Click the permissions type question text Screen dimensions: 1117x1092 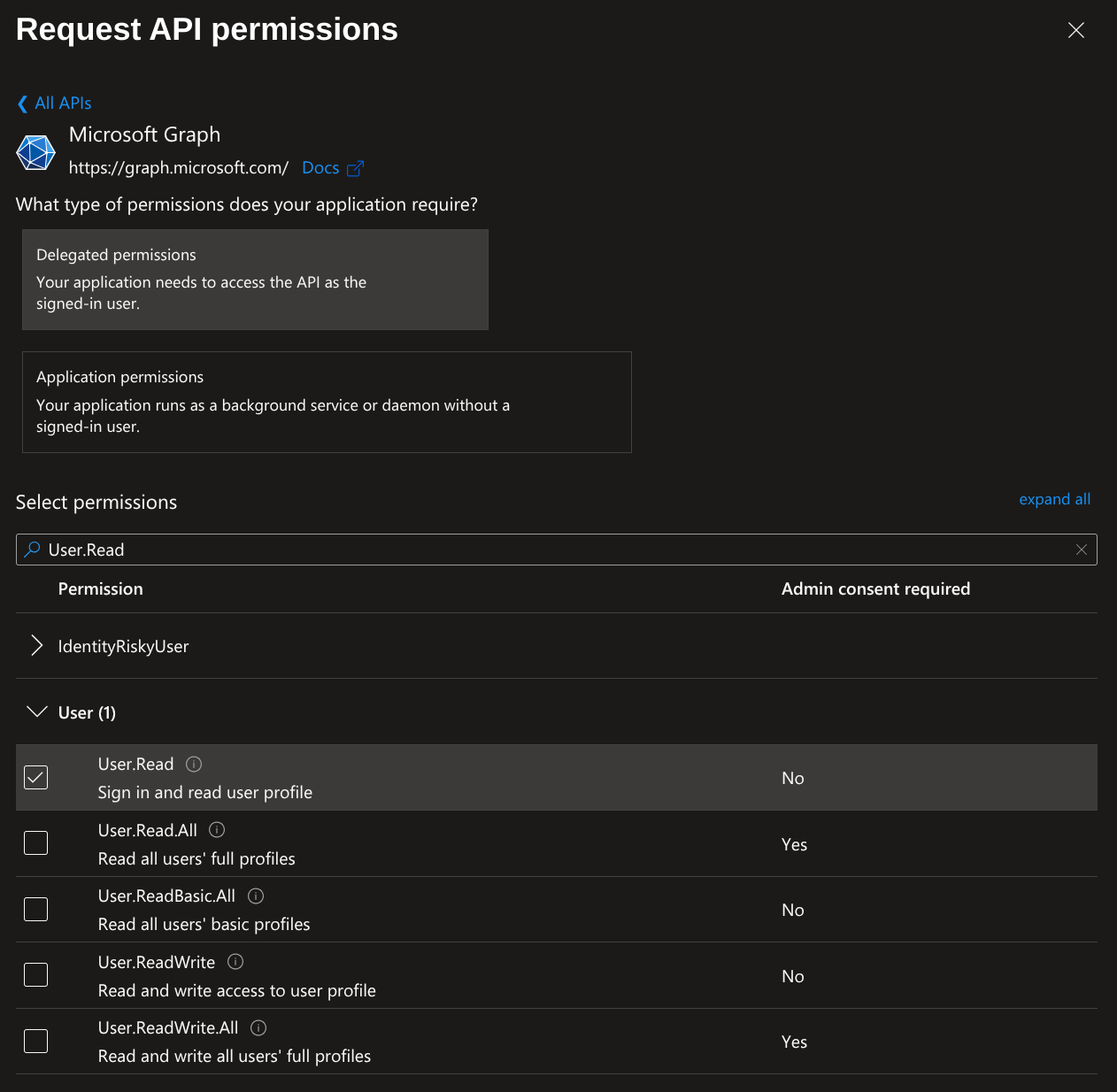[x=247, y=204]
